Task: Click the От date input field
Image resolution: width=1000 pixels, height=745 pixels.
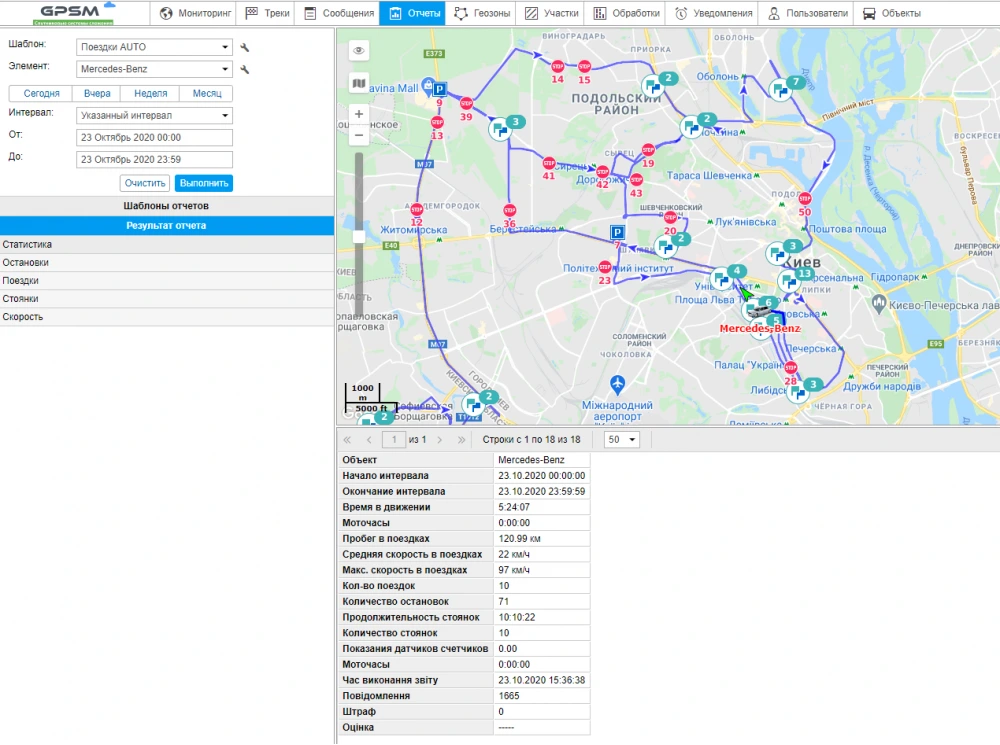Action: pos(154,137)
